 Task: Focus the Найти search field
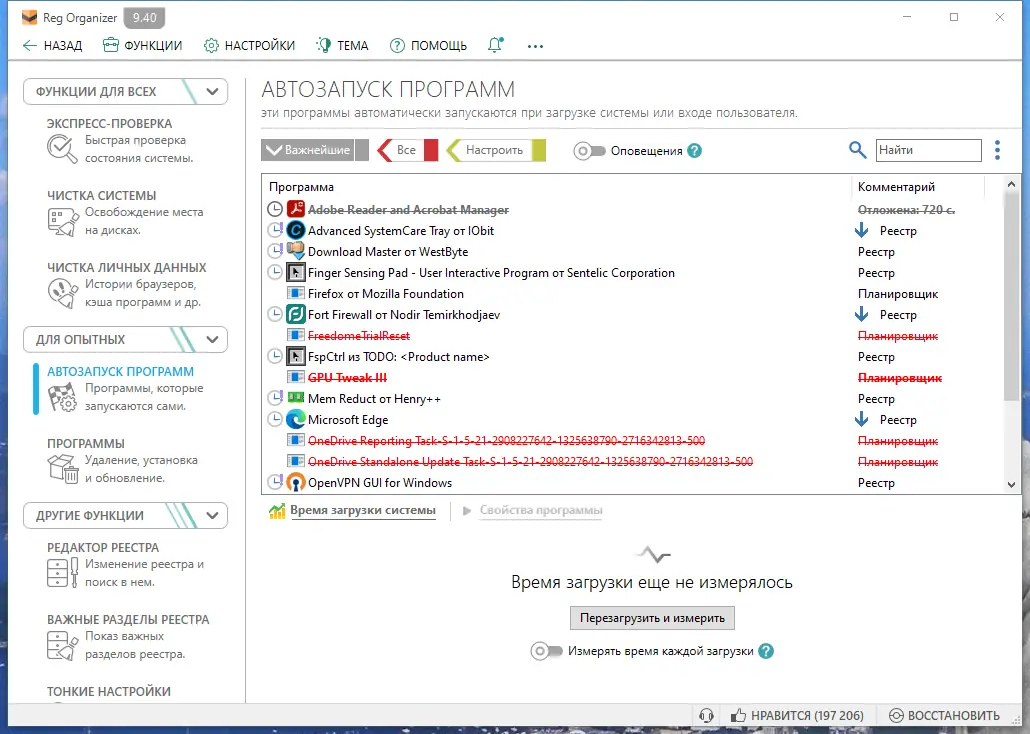(x=928, y=150)
